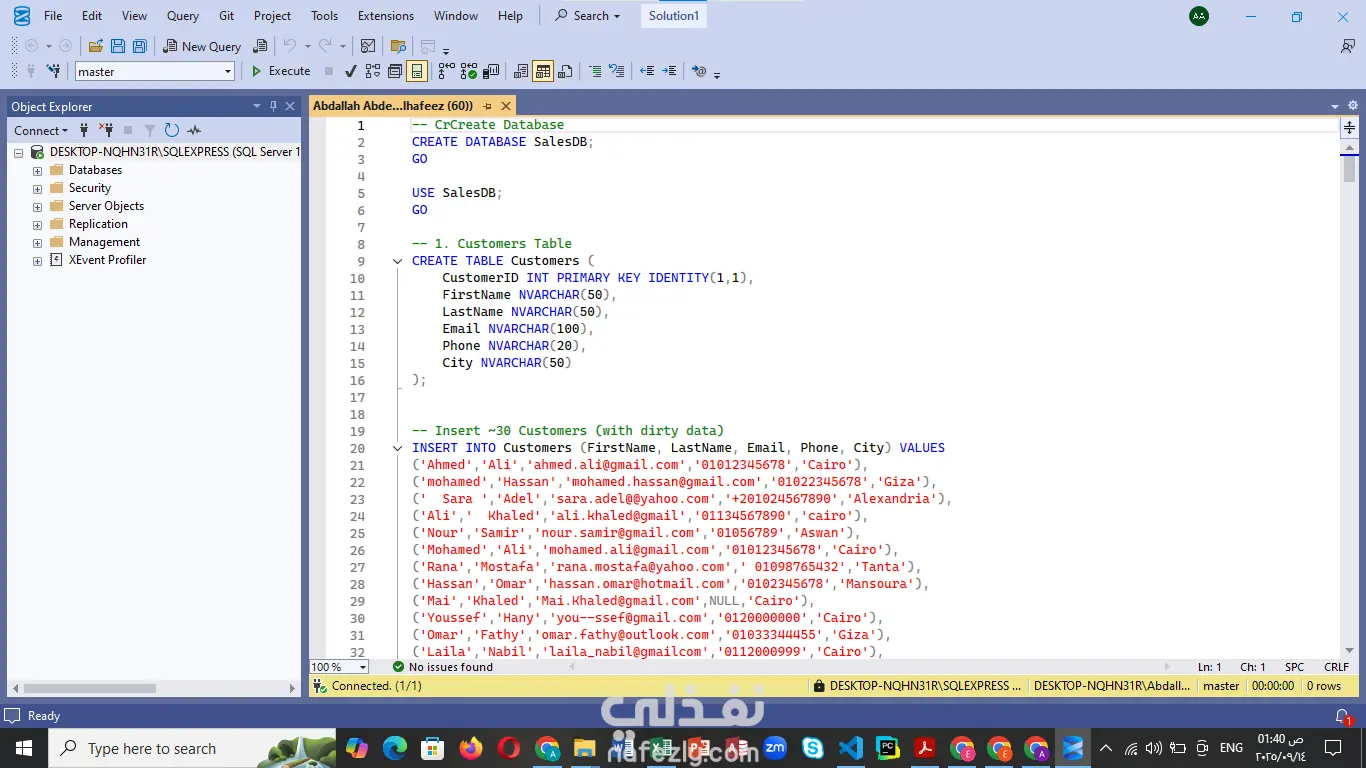This screenshot has height=768, width=1366.
Task: Open notifications bell in status bar
Action: (x=1343, y=716)
